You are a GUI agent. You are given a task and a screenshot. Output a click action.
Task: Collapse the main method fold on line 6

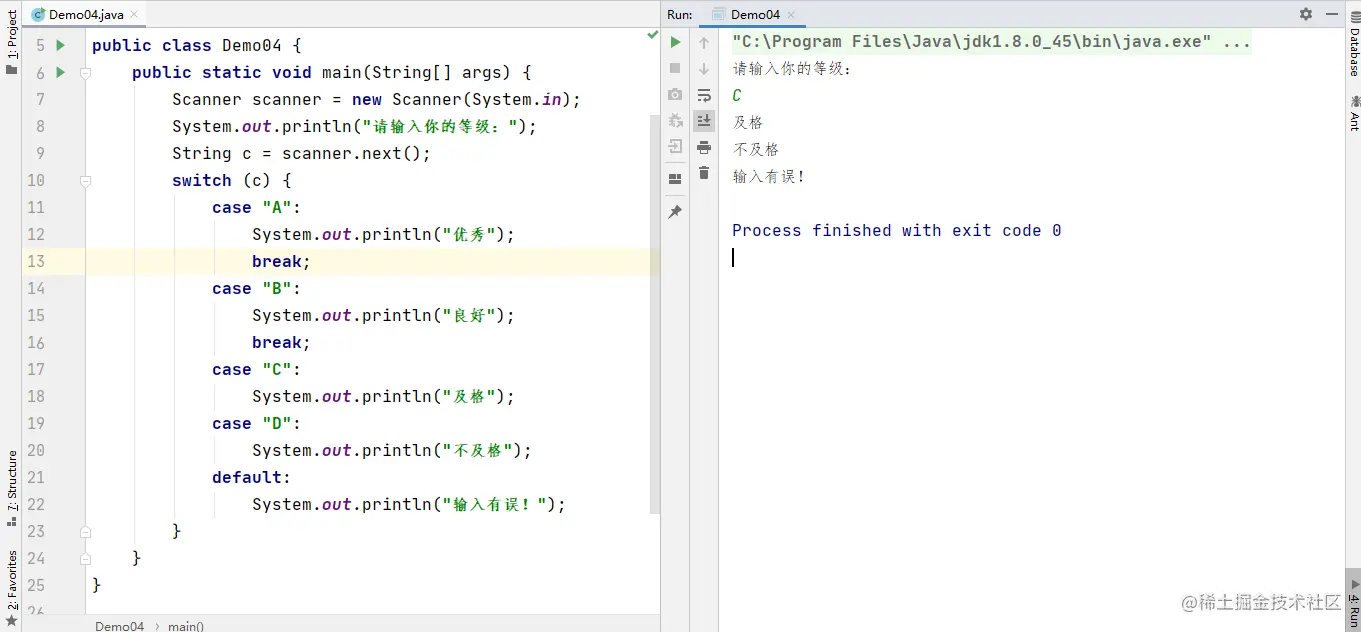point(86,73)
